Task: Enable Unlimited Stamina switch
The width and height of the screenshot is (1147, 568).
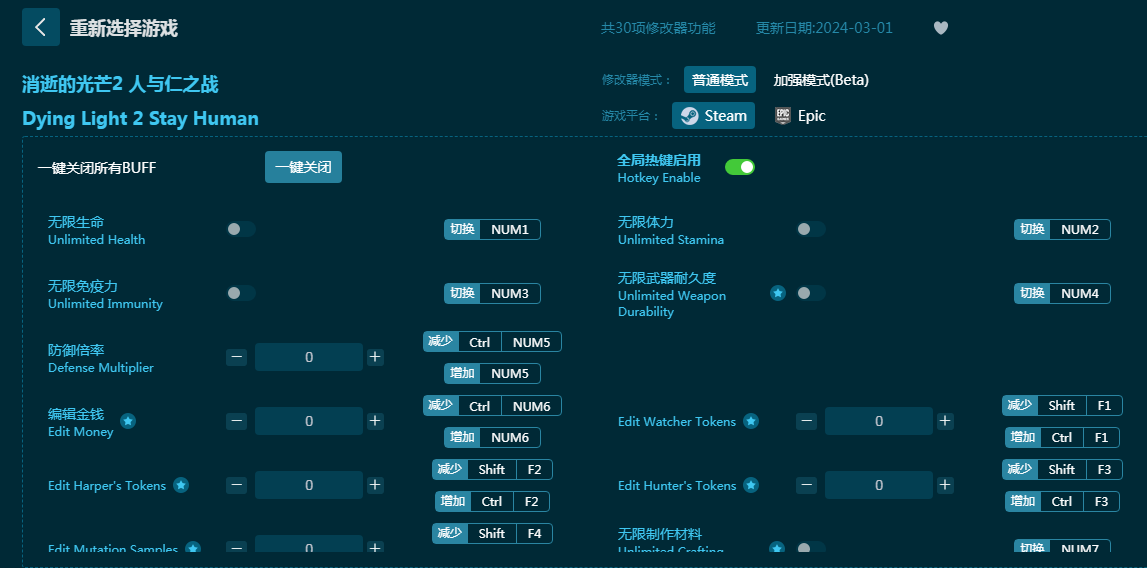Action: click(x=811, y=229)
